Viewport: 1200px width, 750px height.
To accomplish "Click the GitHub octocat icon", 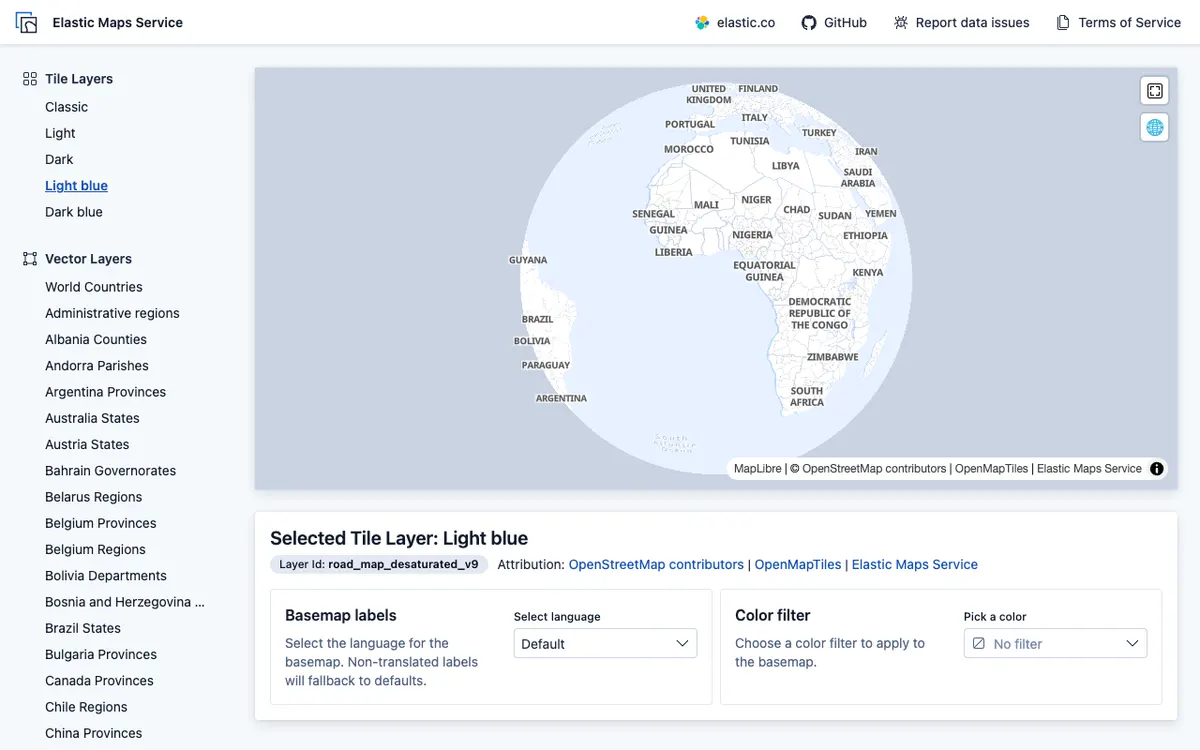I will [809, 22].
